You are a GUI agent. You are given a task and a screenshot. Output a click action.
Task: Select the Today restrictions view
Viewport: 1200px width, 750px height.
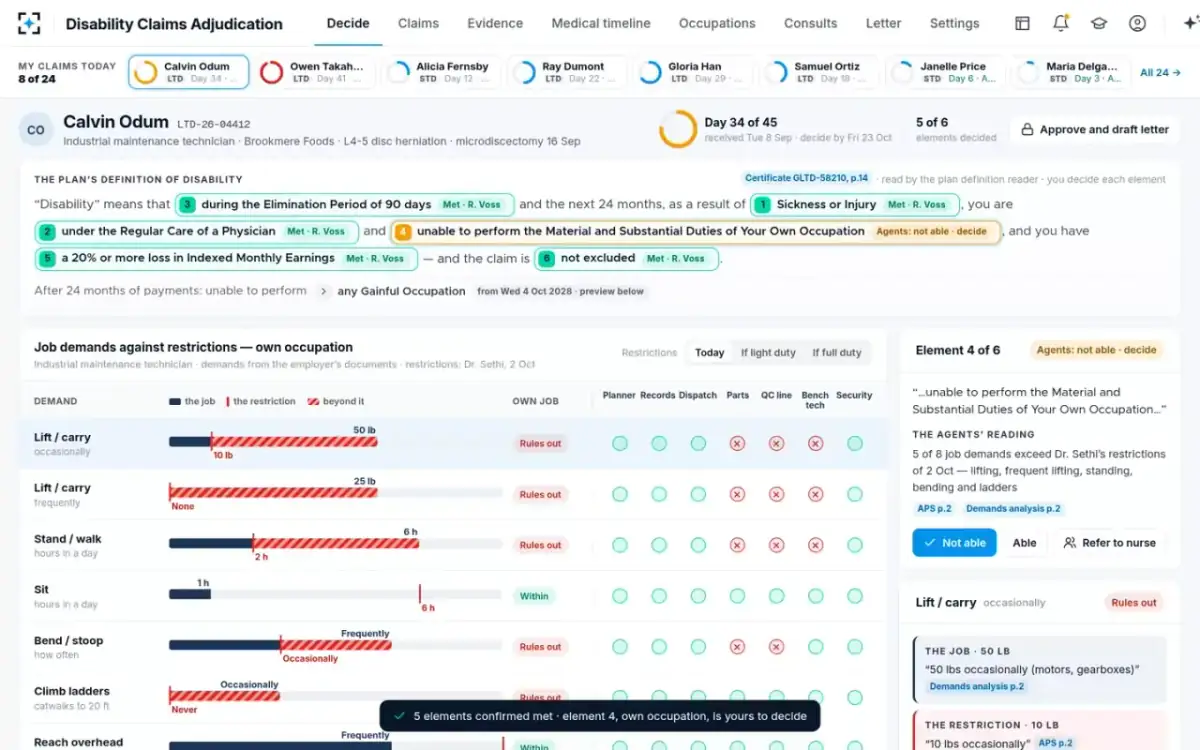point(709,353)
